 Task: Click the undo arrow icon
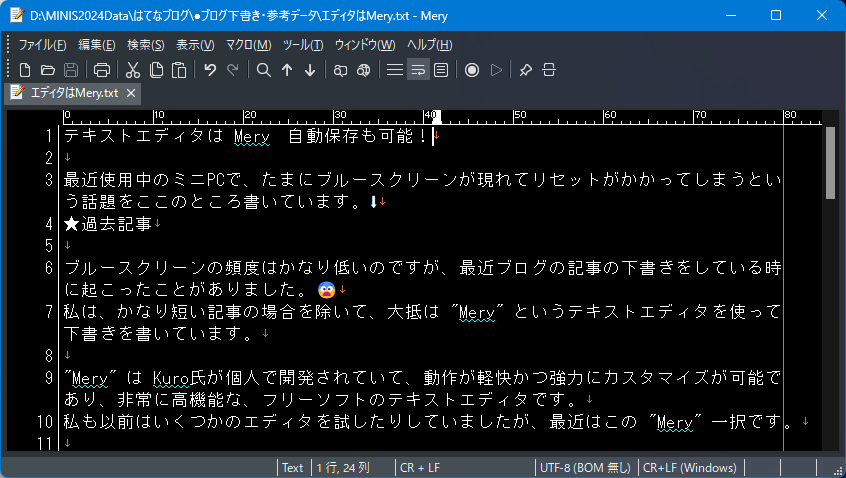210,70
